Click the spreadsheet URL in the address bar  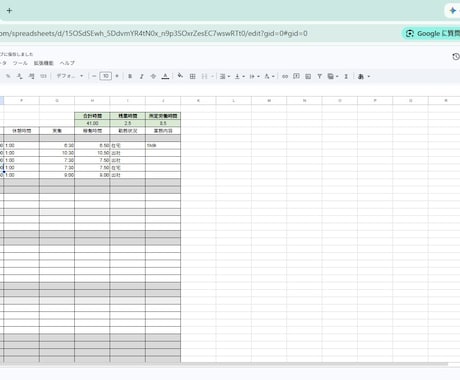pyautogui.click(x=154, y=33)
